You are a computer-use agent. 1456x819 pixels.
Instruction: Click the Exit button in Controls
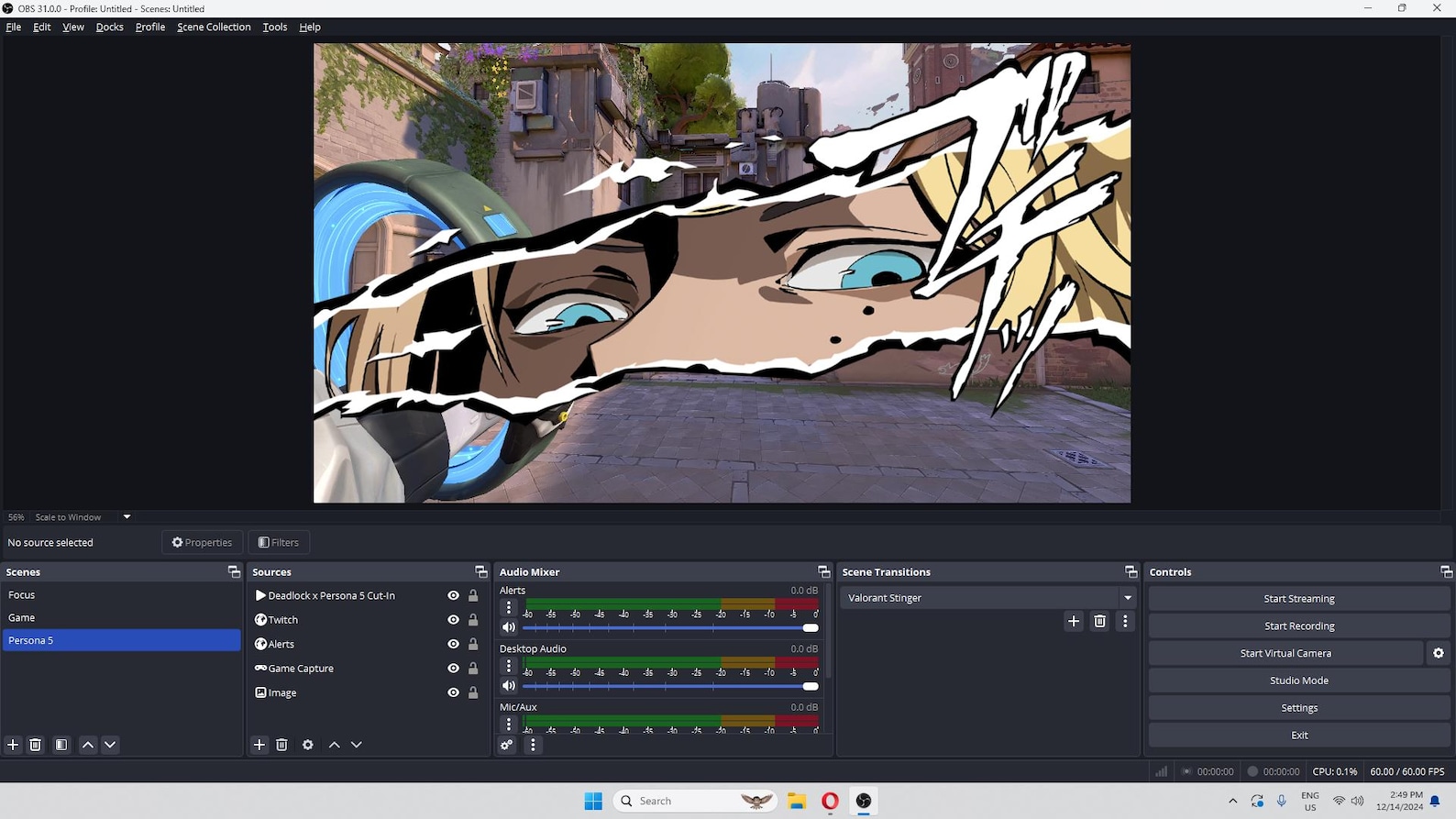point(1299,736)
